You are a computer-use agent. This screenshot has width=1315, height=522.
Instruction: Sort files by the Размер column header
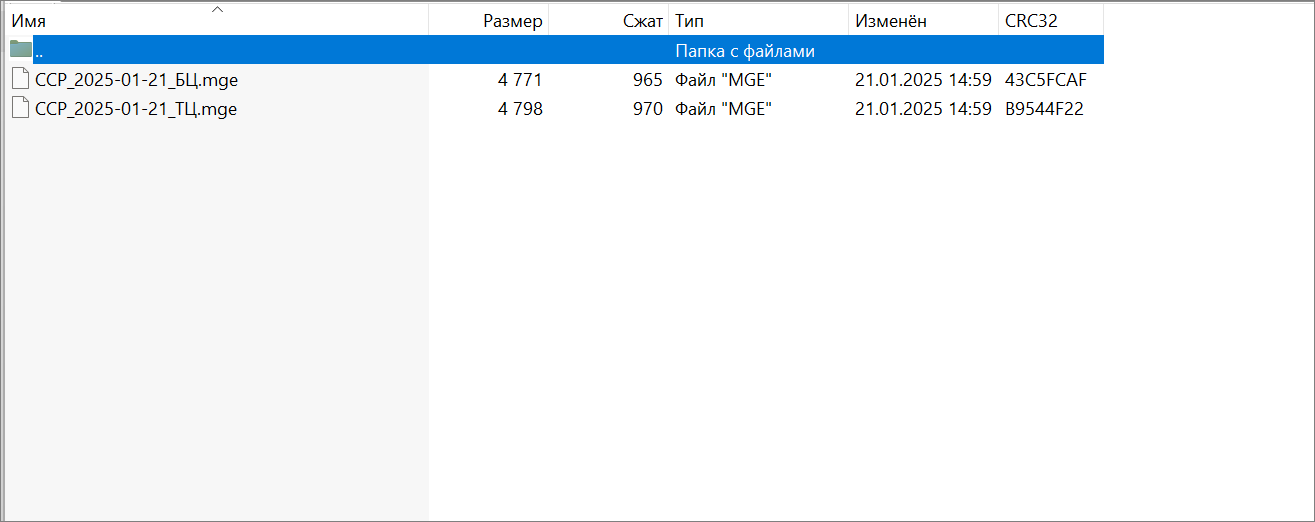(x=512, y=21)
